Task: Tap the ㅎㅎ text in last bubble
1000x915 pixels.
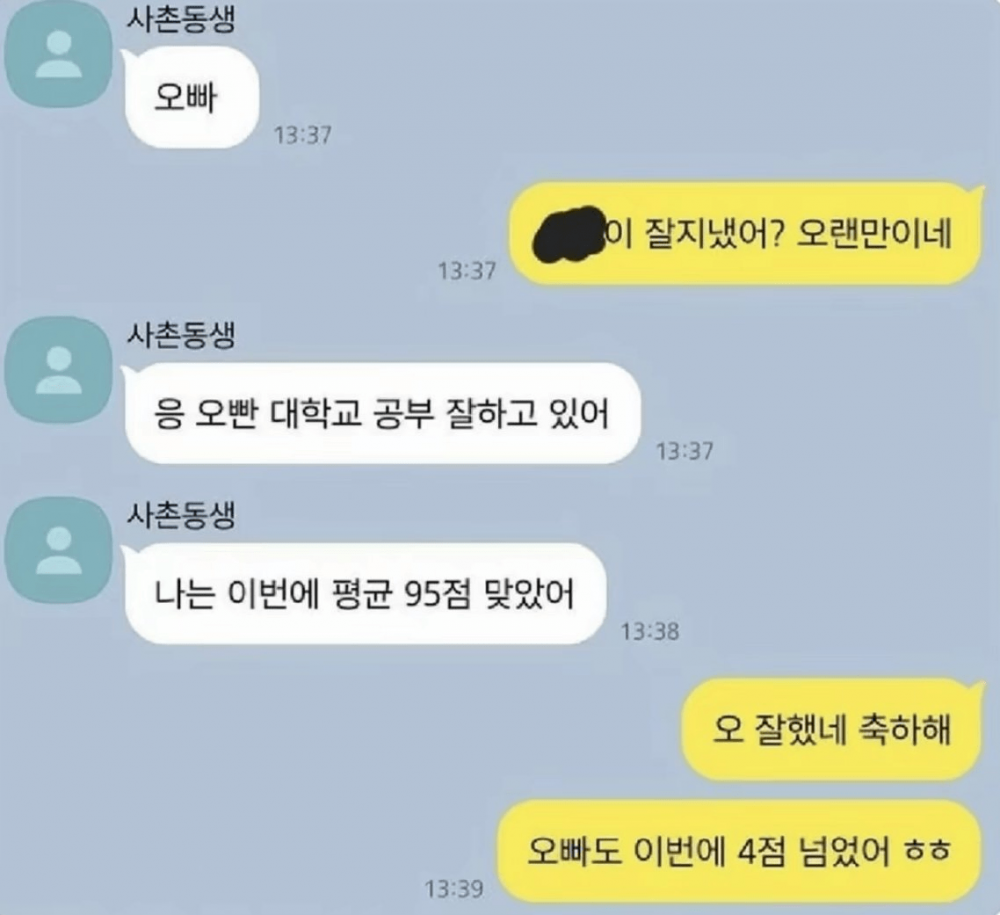Action: (928, 851)
